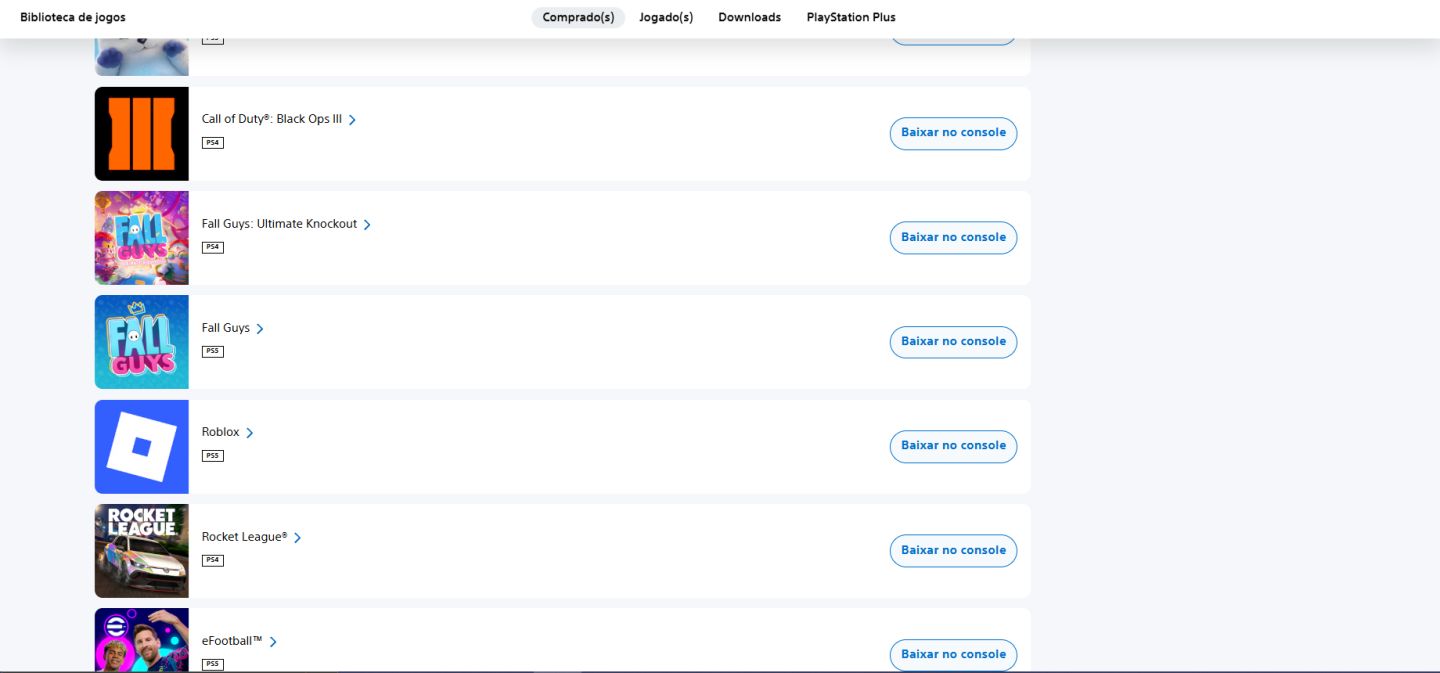Viewport: 1440px width, 673px height.
Task: Expand Call of Duty: Black Ops III chevron
Action: pos(352,120)
